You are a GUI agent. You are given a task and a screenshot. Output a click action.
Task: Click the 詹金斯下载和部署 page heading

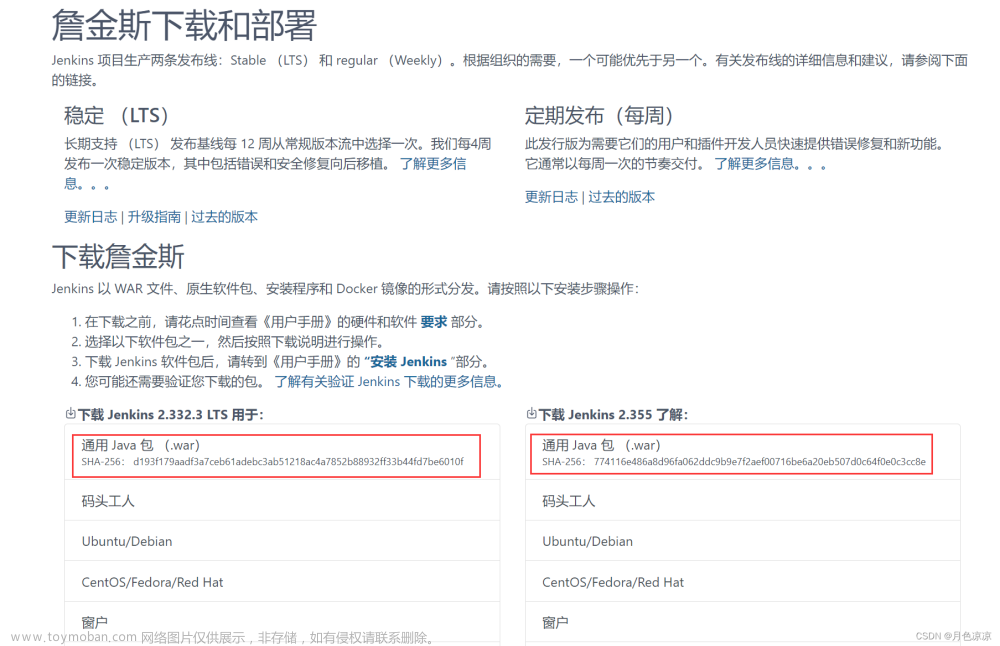tap(184, 26)
